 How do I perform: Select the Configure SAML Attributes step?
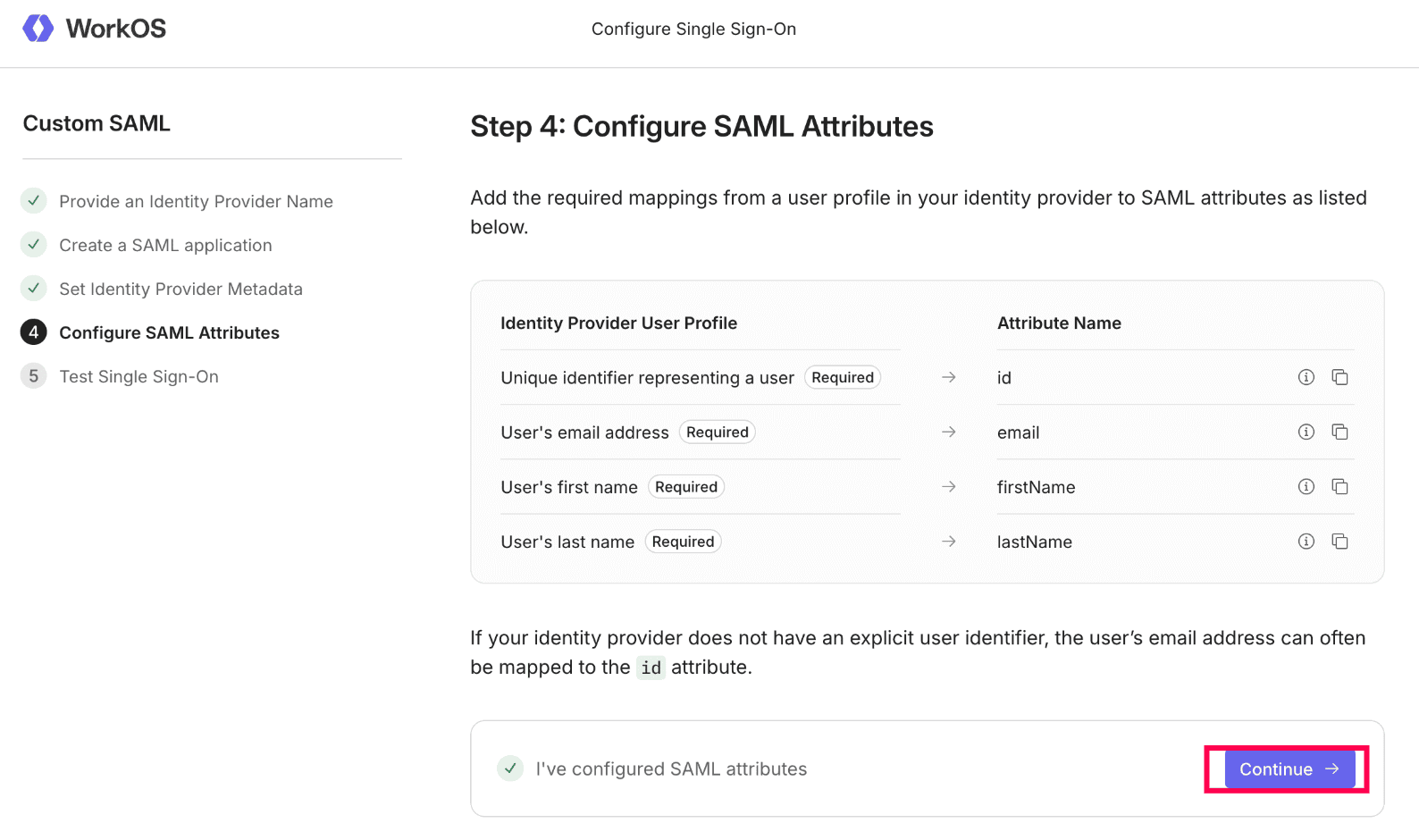click(x=169, y=333)
